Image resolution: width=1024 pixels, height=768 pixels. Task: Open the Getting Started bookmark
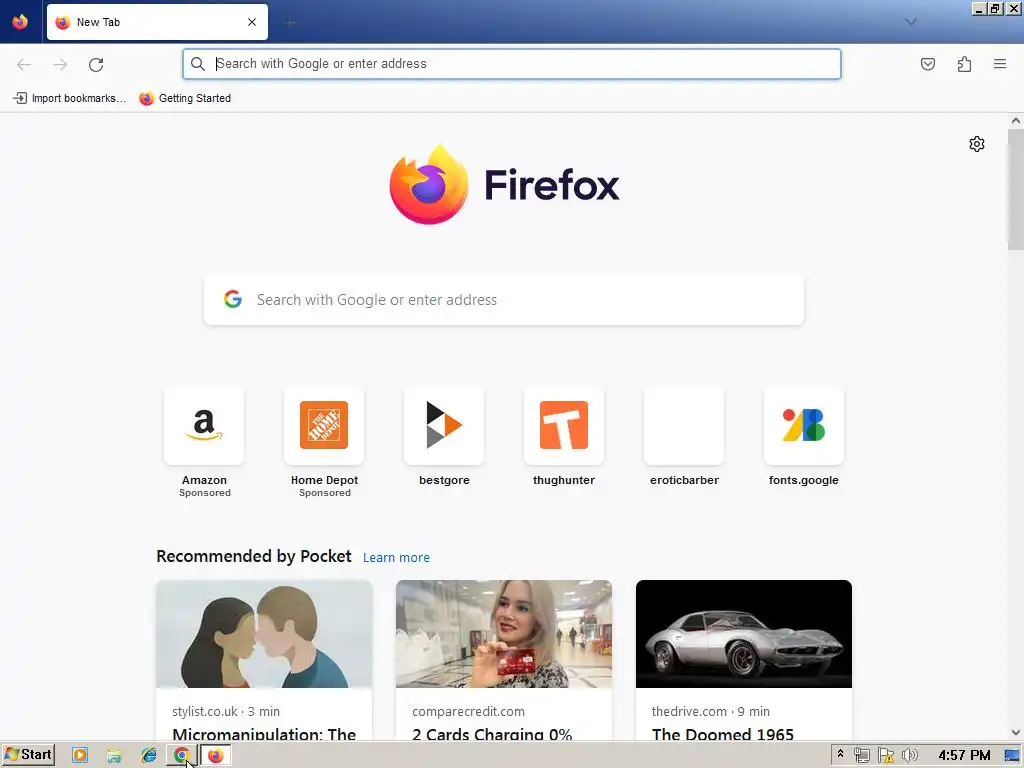185,98
